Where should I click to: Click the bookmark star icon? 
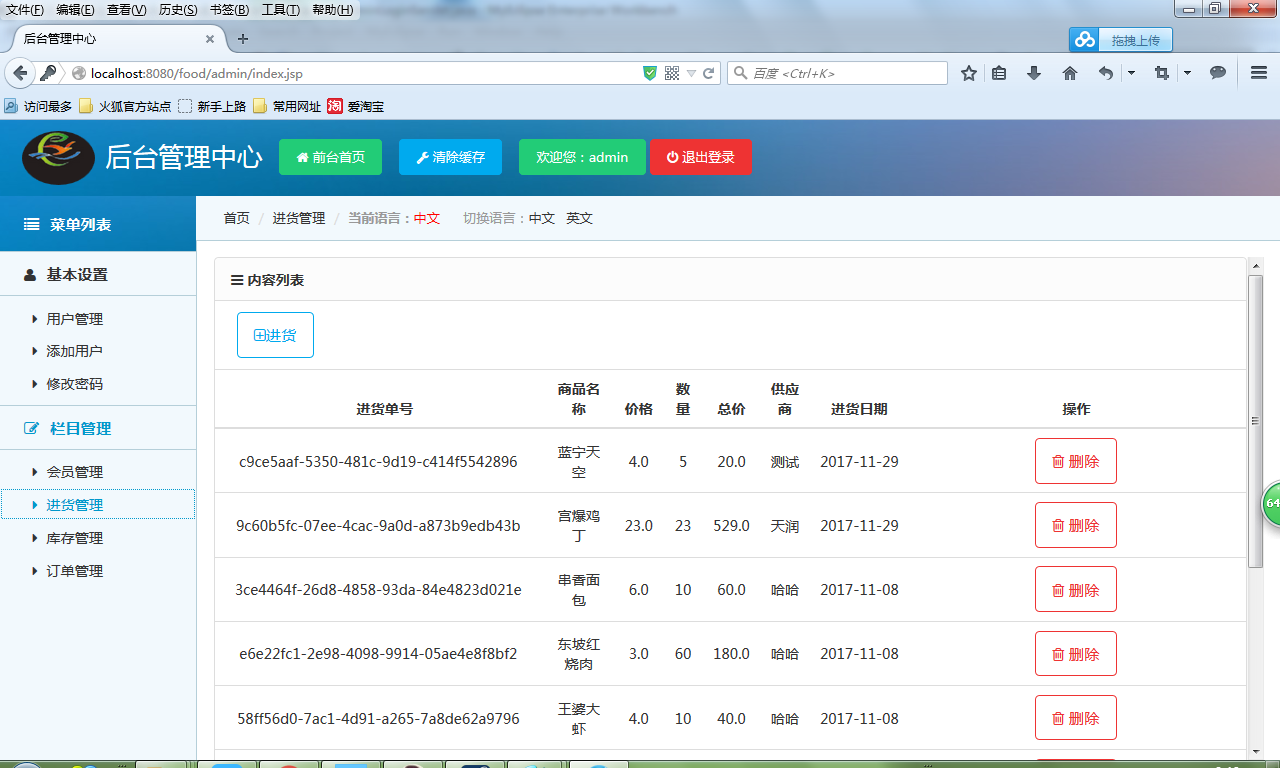968,73
